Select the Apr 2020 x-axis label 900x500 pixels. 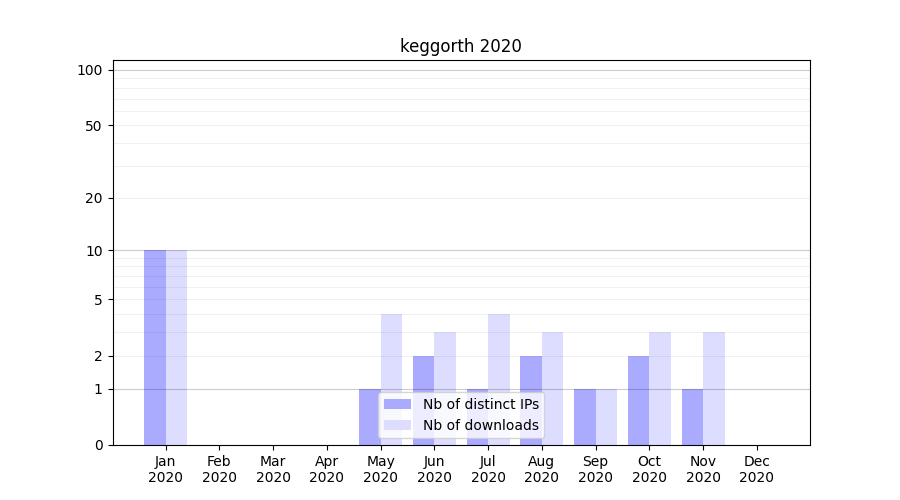[327, 469]
